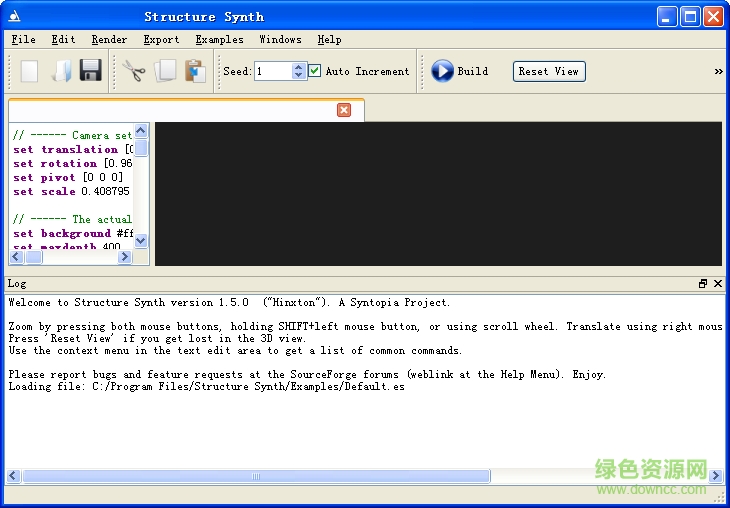Click the New file toolbar icon
This screenshot has height=508, width=730.
click(30, 71)
